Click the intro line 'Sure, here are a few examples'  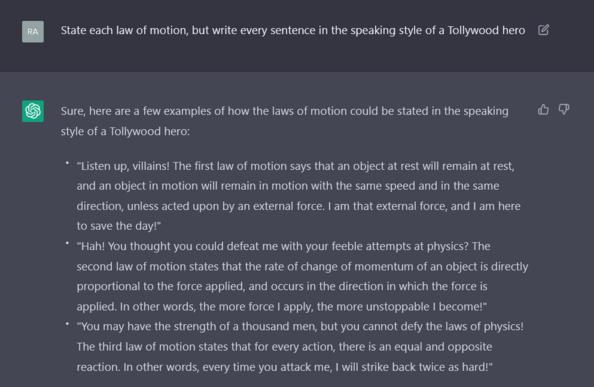tap(284, 121)
